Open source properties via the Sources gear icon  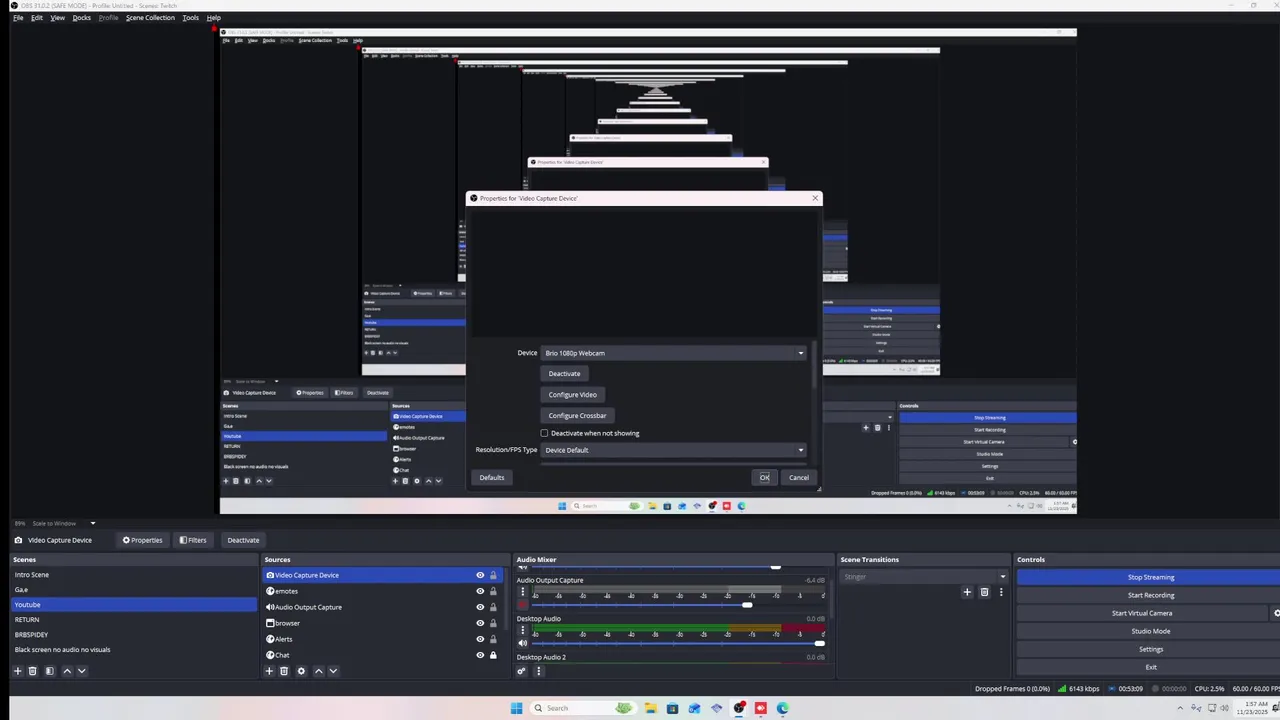[301, 671]
